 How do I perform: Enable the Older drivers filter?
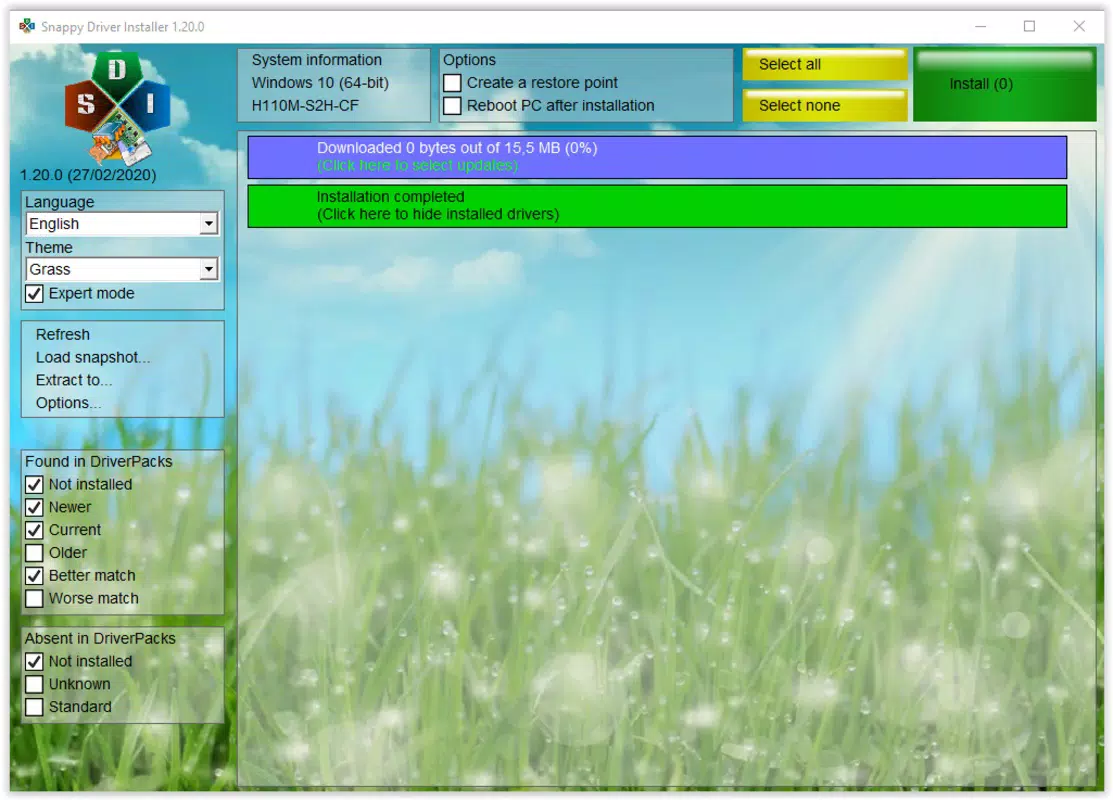point(34,552)
